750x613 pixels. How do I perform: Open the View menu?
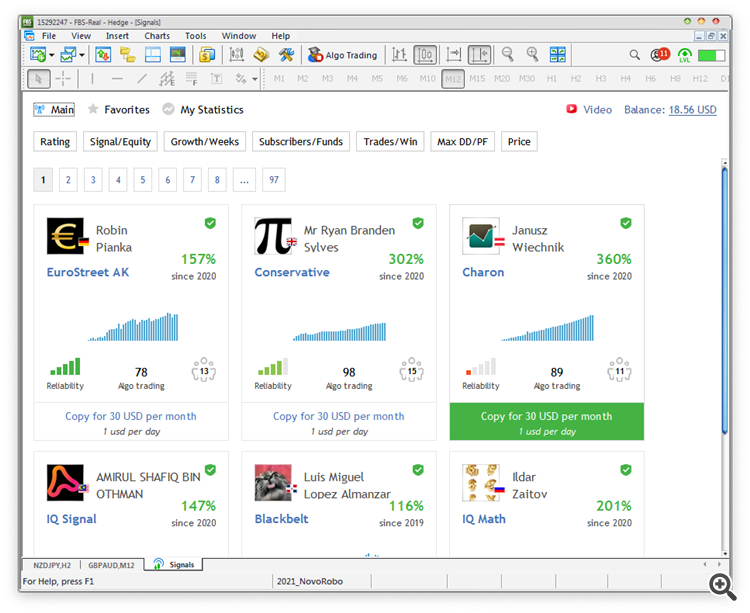coord(81,36)
